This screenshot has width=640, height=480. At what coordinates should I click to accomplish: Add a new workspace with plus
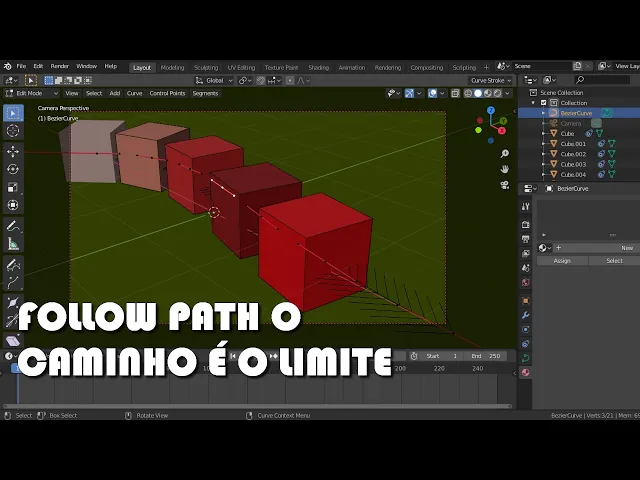coord(486,67)
